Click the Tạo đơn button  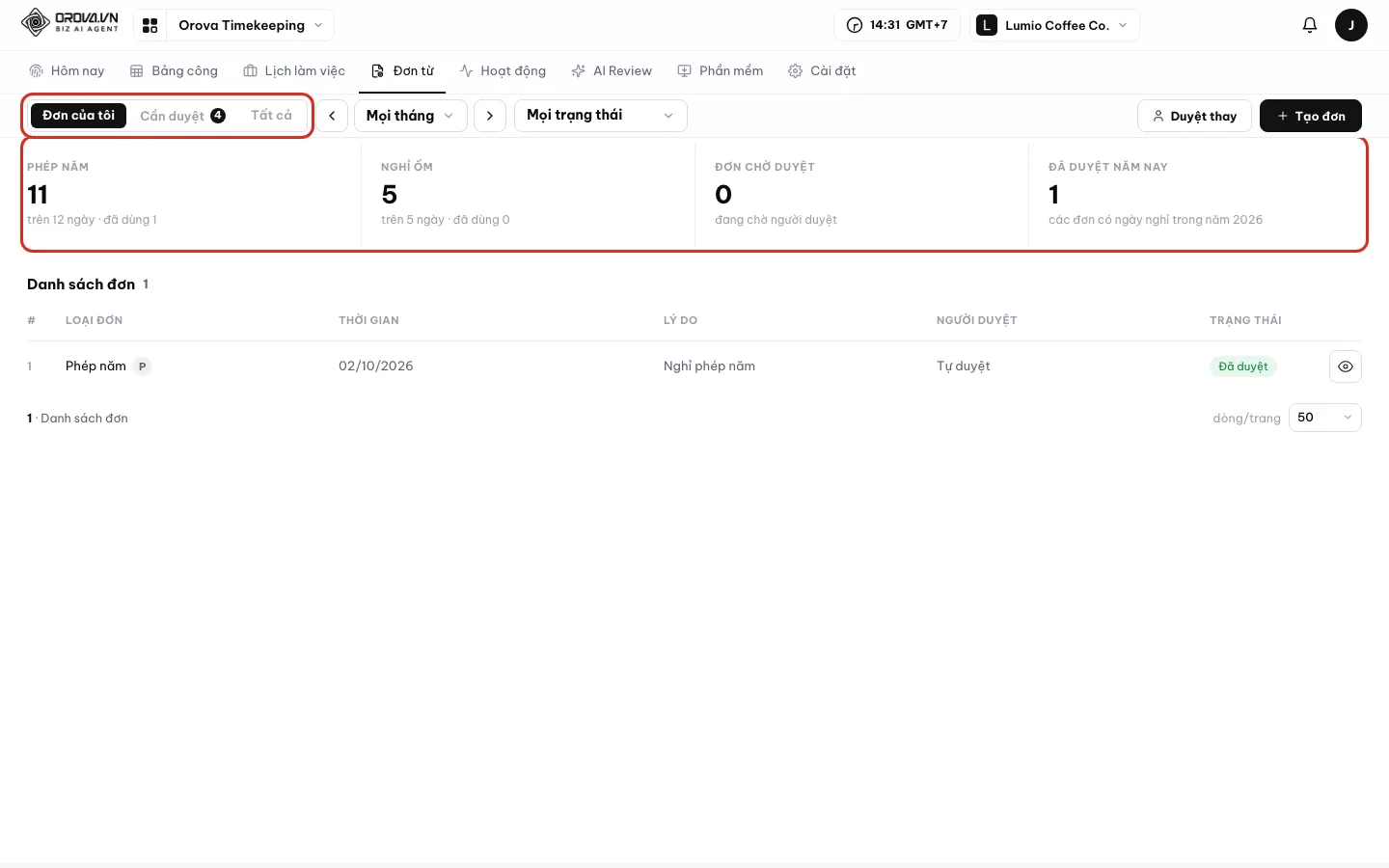(1310, 116)
